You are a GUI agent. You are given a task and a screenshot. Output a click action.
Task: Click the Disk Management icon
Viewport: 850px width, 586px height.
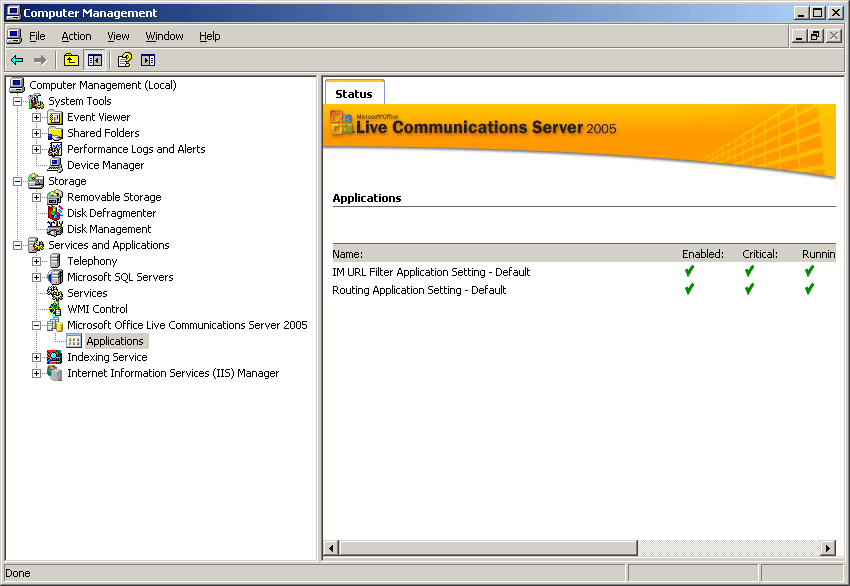click(x=55, y=229)
